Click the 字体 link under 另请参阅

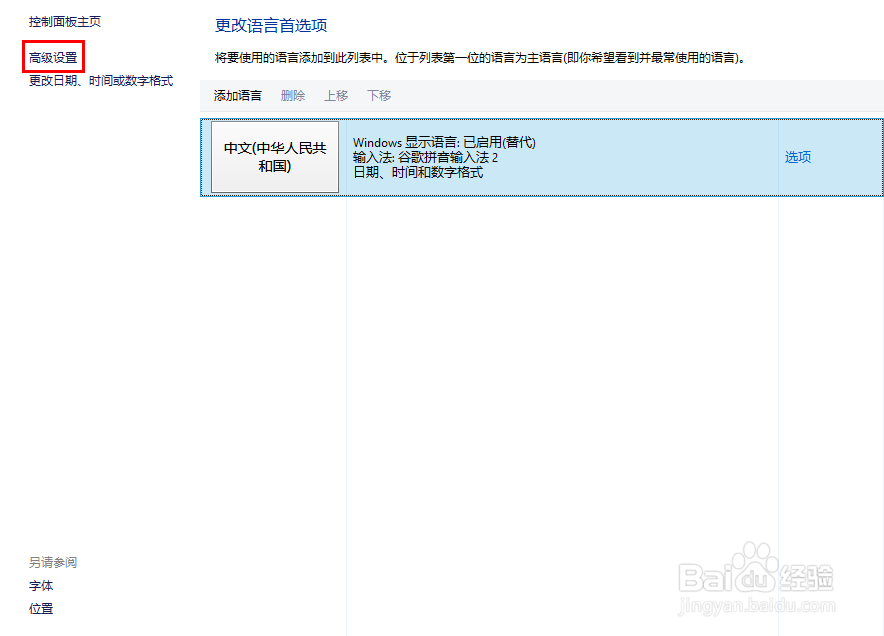tap(41, 585)
